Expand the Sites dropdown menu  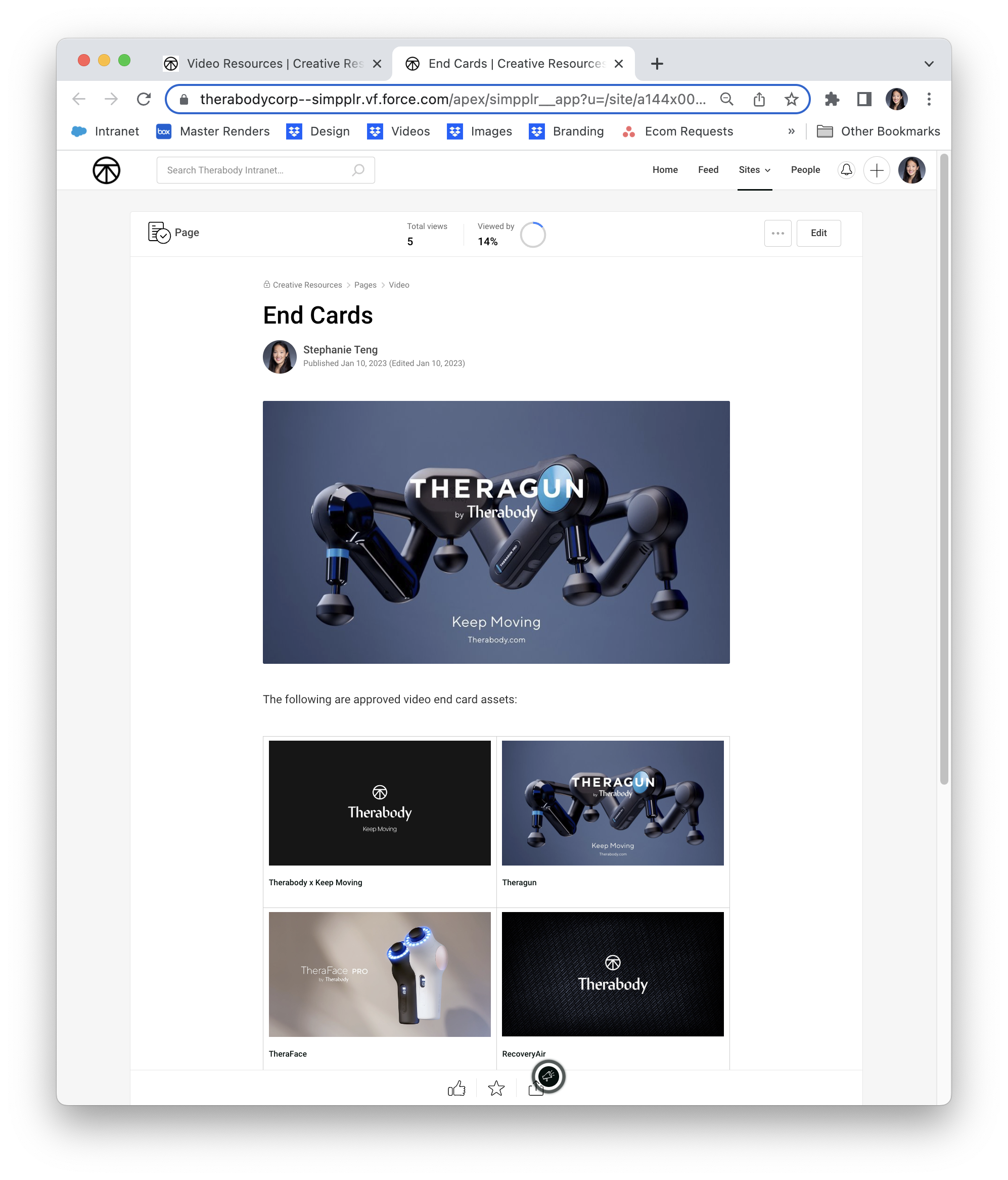(754, 170)
